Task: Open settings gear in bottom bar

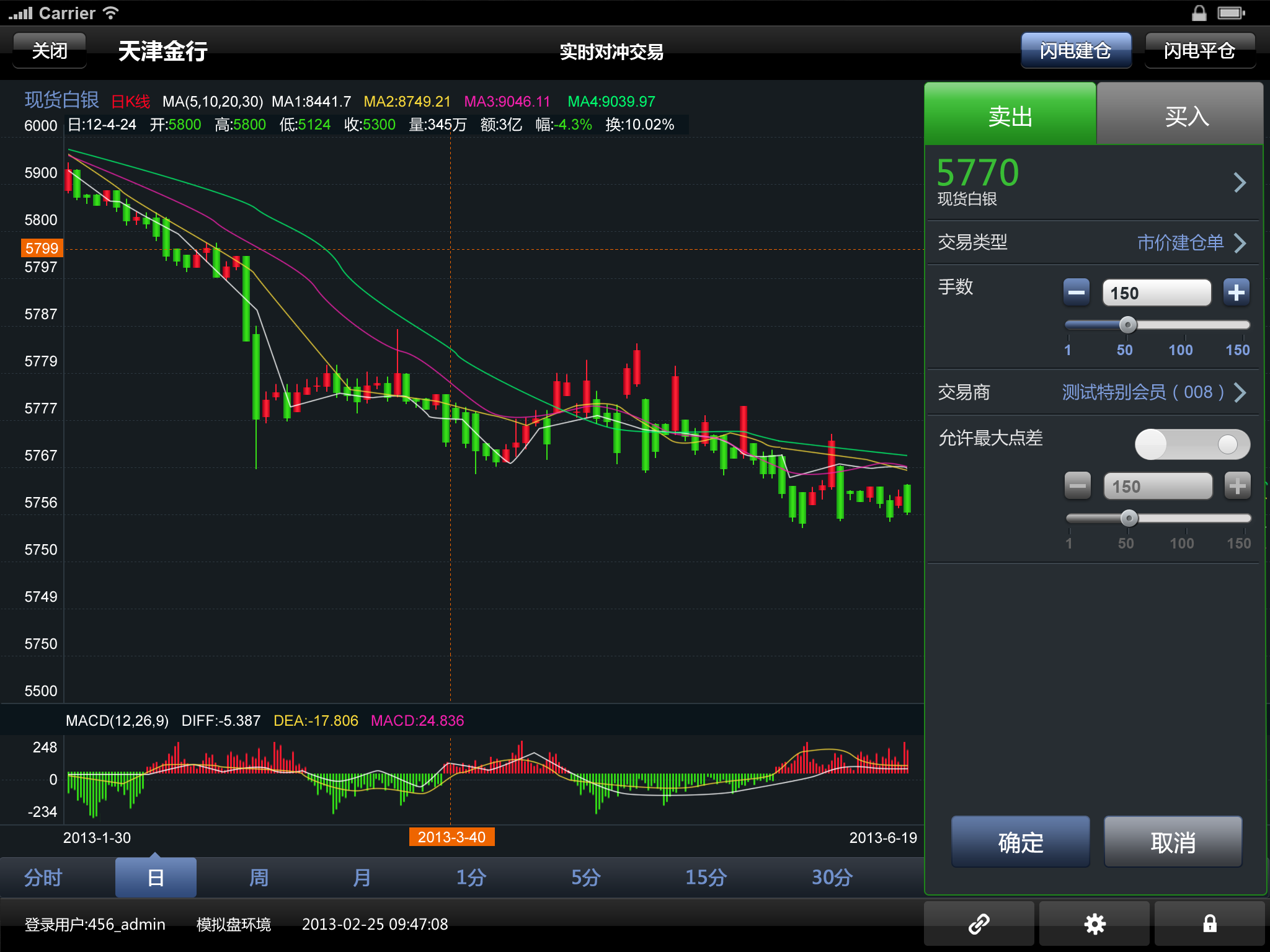Action: point(1095,923)
